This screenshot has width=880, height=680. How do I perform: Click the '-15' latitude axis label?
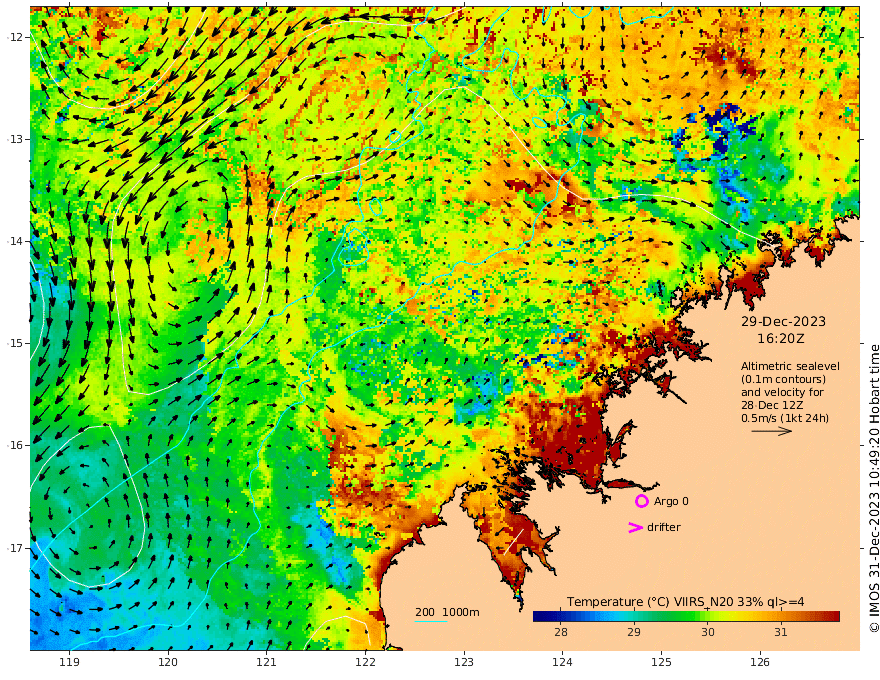pyautogui.click(x=15, y=343)
